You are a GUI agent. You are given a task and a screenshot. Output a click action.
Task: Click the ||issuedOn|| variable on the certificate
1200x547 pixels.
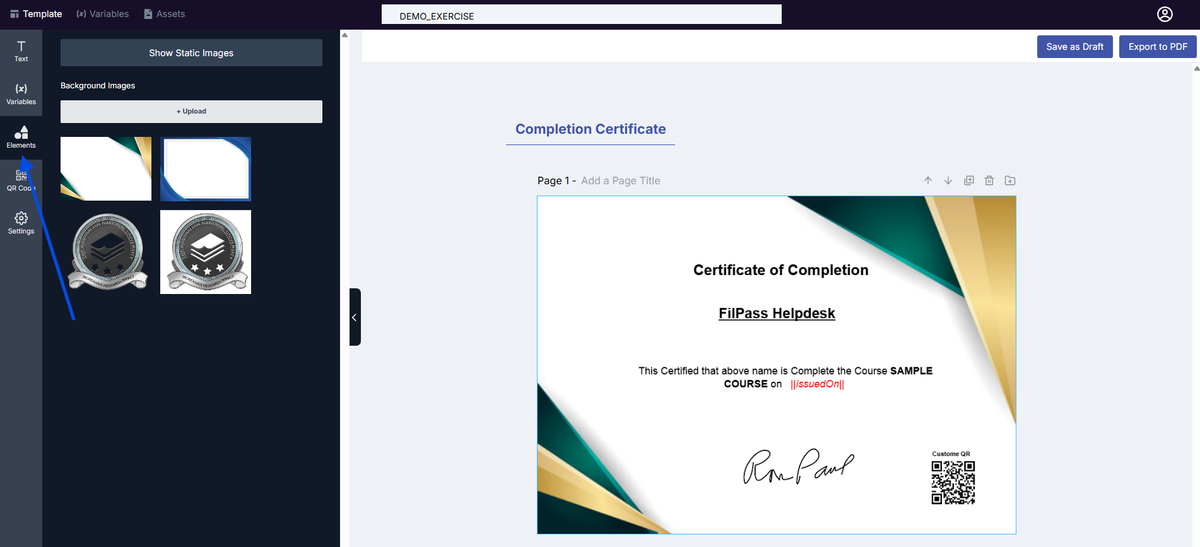pyautogui.click(x=817, y=384)
